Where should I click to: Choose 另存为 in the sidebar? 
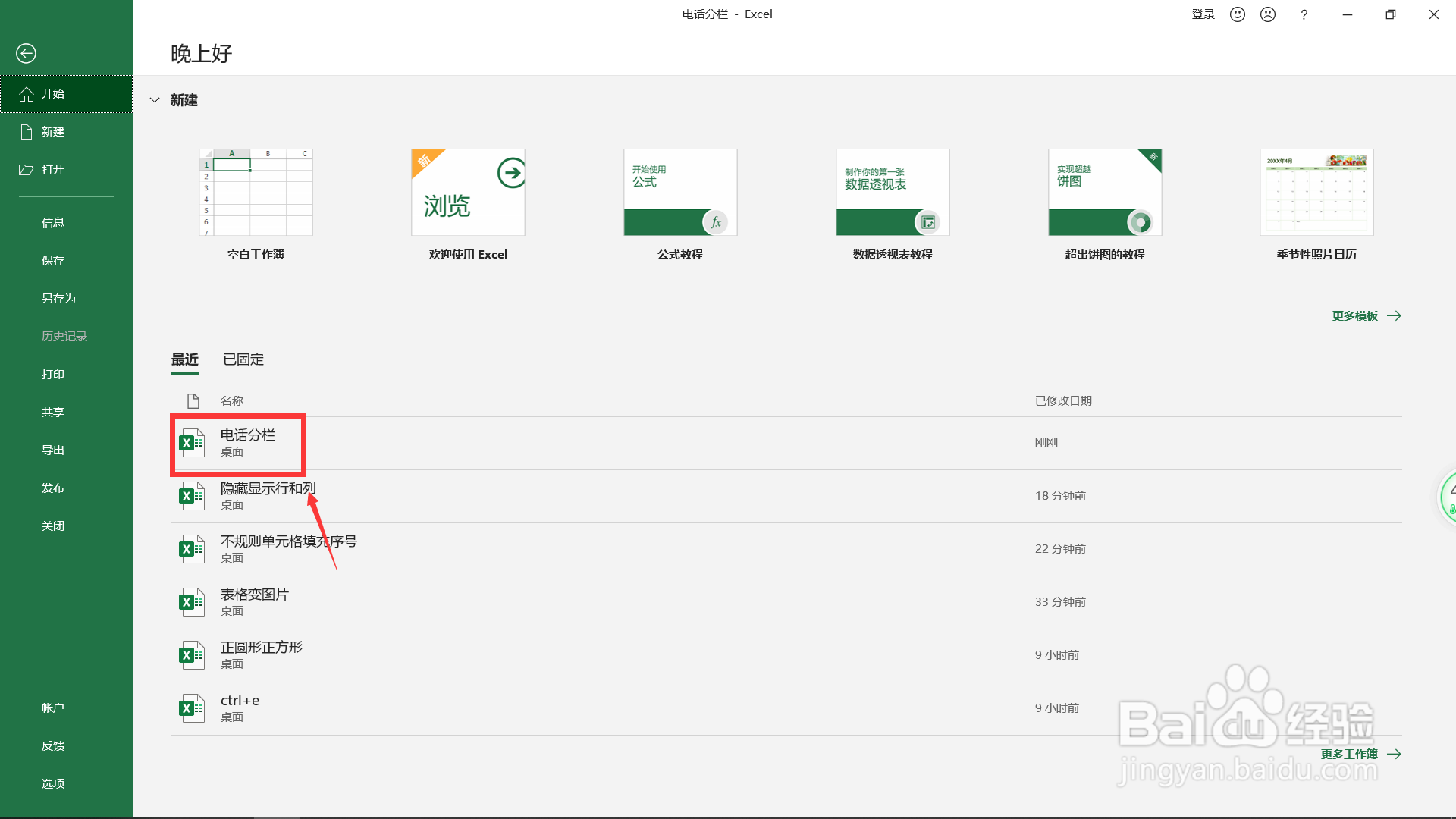pyautogui.click(x=66, y=299)
